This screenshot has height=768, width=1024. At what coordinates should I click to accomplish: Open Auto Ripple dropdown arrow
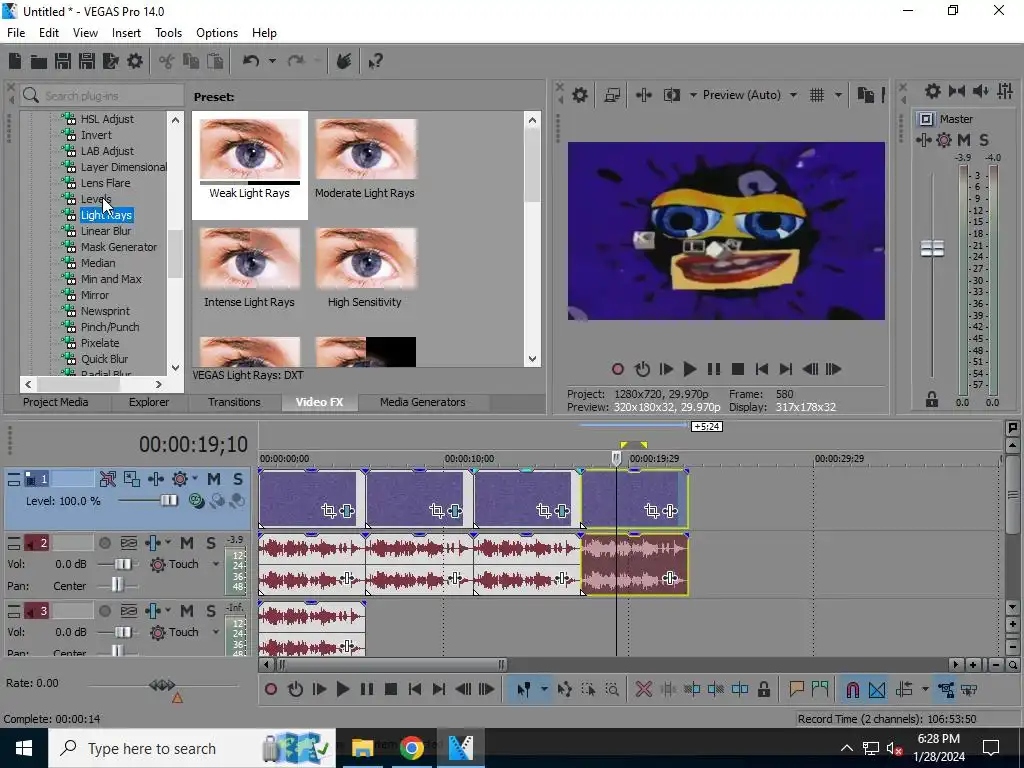[x=924, y=690]
